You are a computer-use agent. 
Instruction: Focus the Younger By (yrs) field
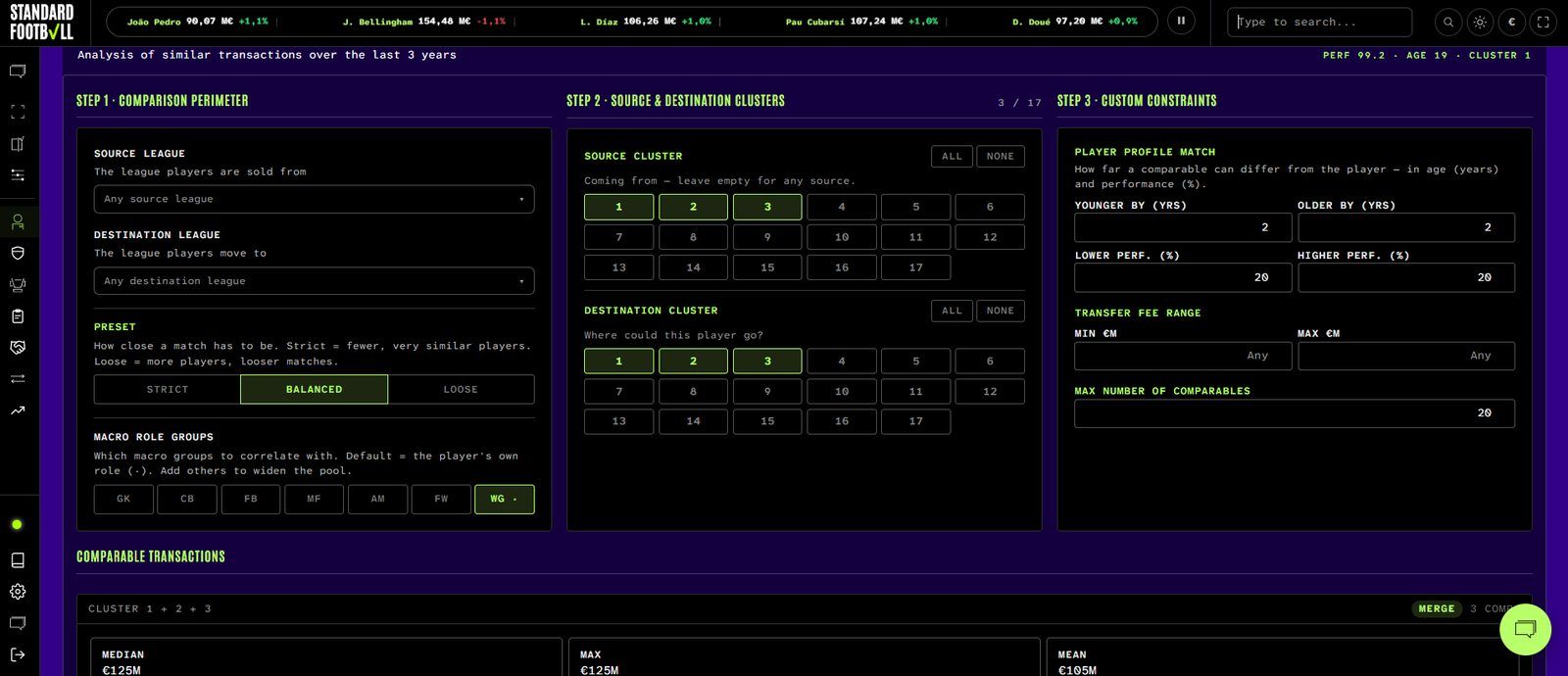pyautogui.click(x=1183, y=227)
